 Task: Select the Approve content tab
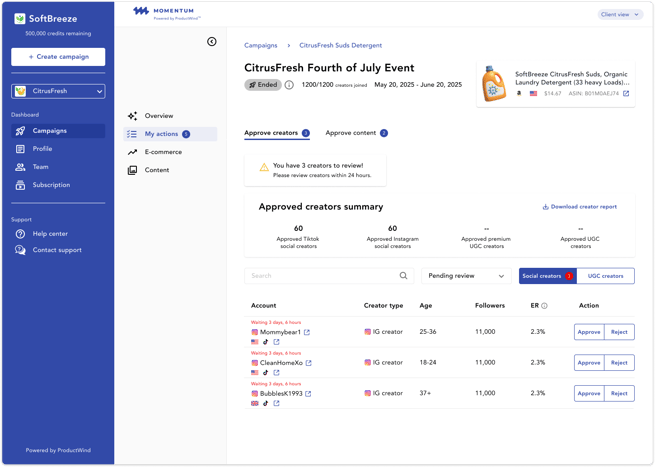click(x=356, y=133)
